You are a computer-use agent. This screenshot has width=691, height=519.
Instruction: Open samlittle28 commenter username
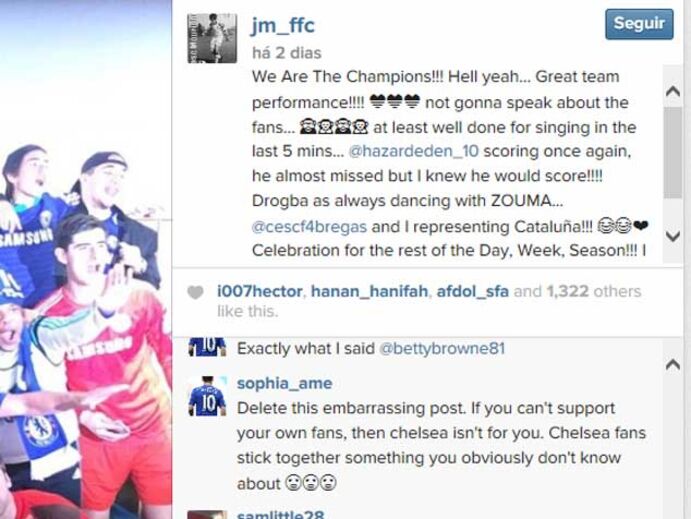(280, 515)
